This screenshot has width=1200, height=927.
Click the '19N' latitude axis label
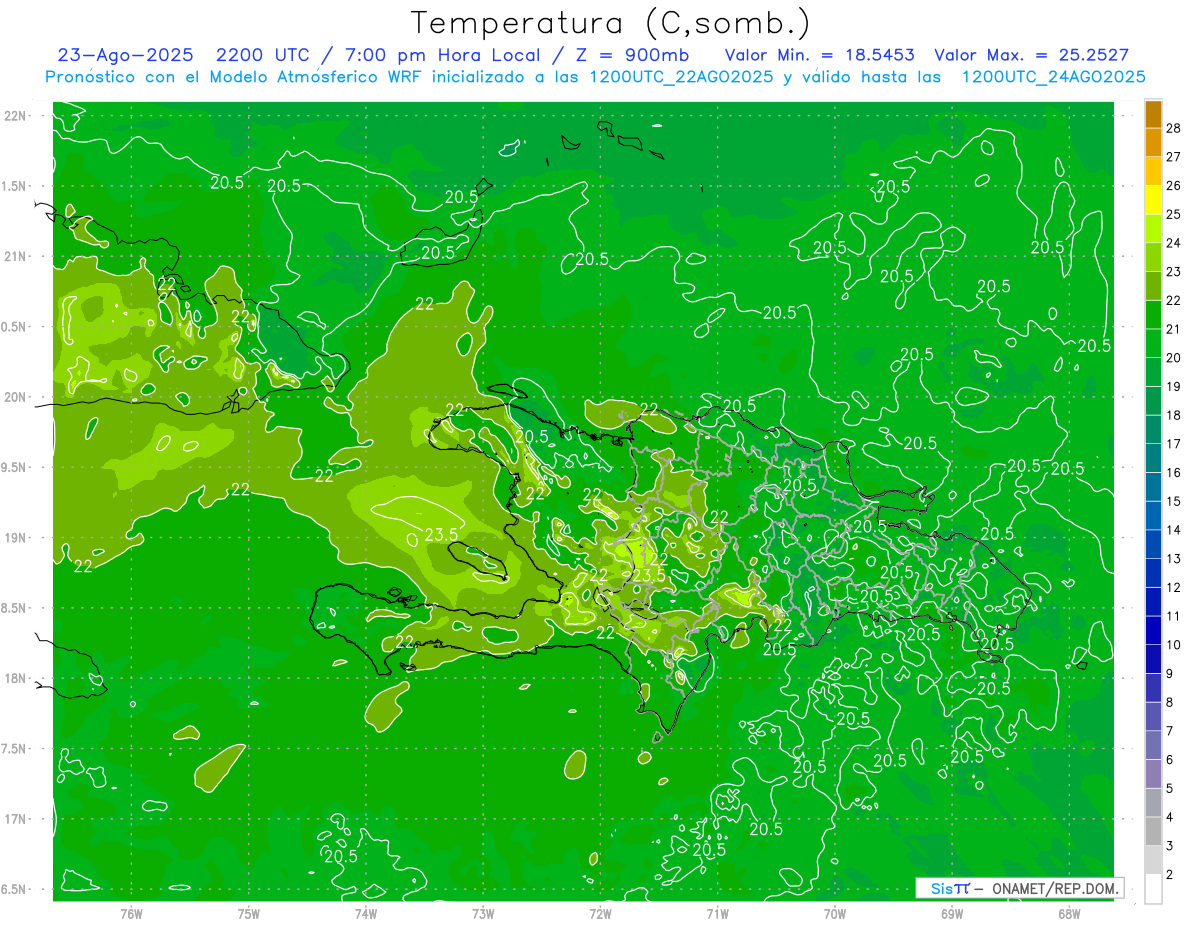pyautogui.click(x=16, y=538)
